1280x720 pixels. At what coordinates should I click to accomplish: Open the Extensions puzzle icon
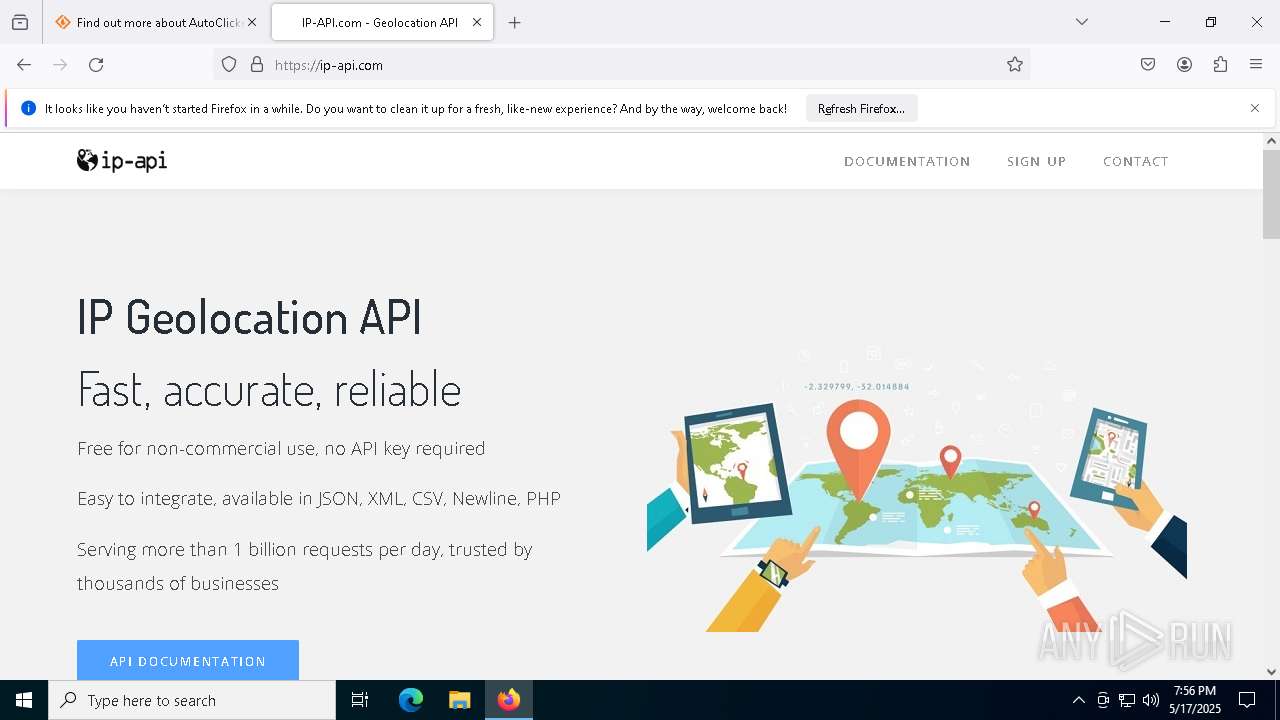1220,65
